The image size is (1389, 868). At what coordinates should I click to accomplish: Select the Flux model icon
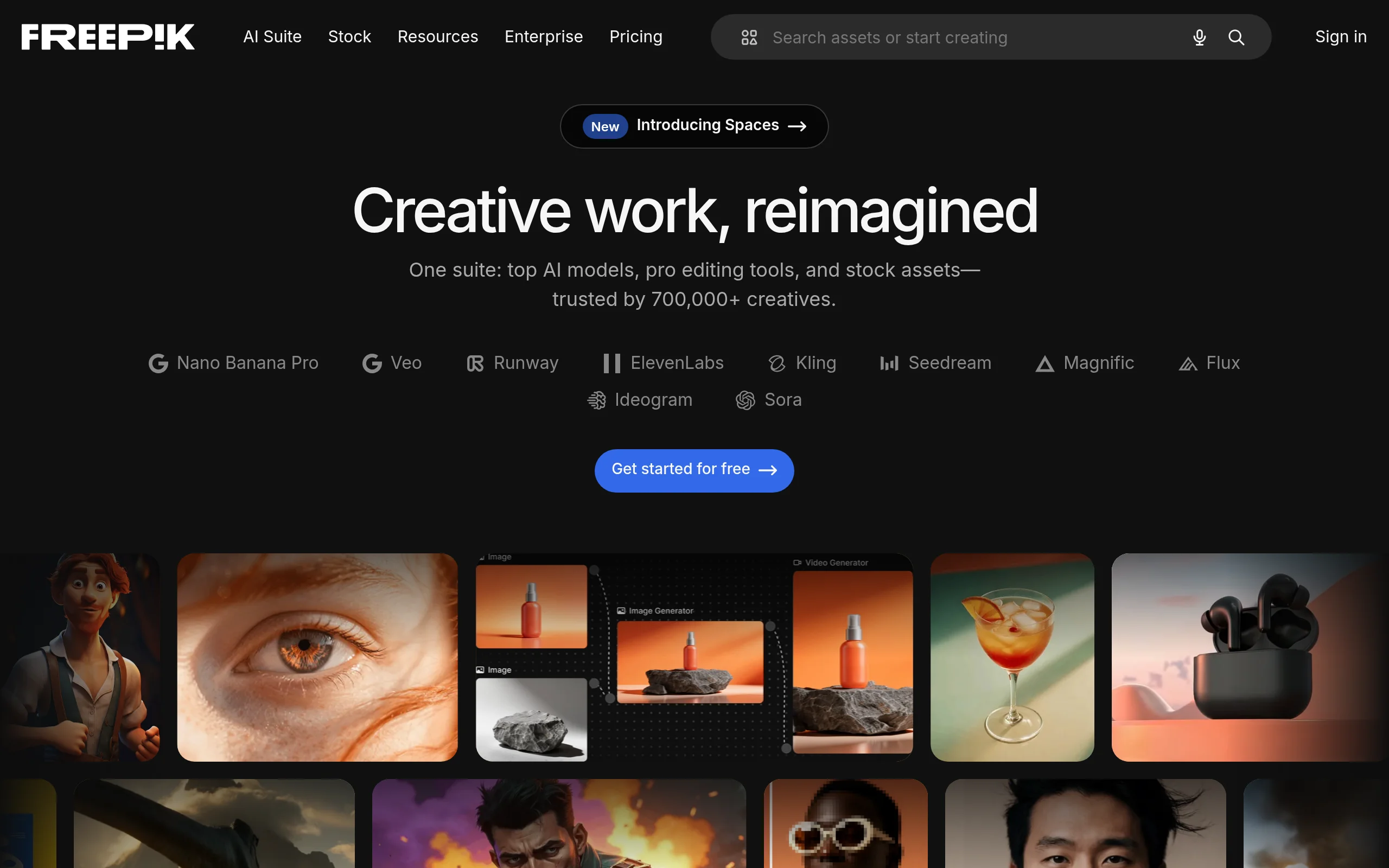pyautogui.click(x=1188, y=363)
